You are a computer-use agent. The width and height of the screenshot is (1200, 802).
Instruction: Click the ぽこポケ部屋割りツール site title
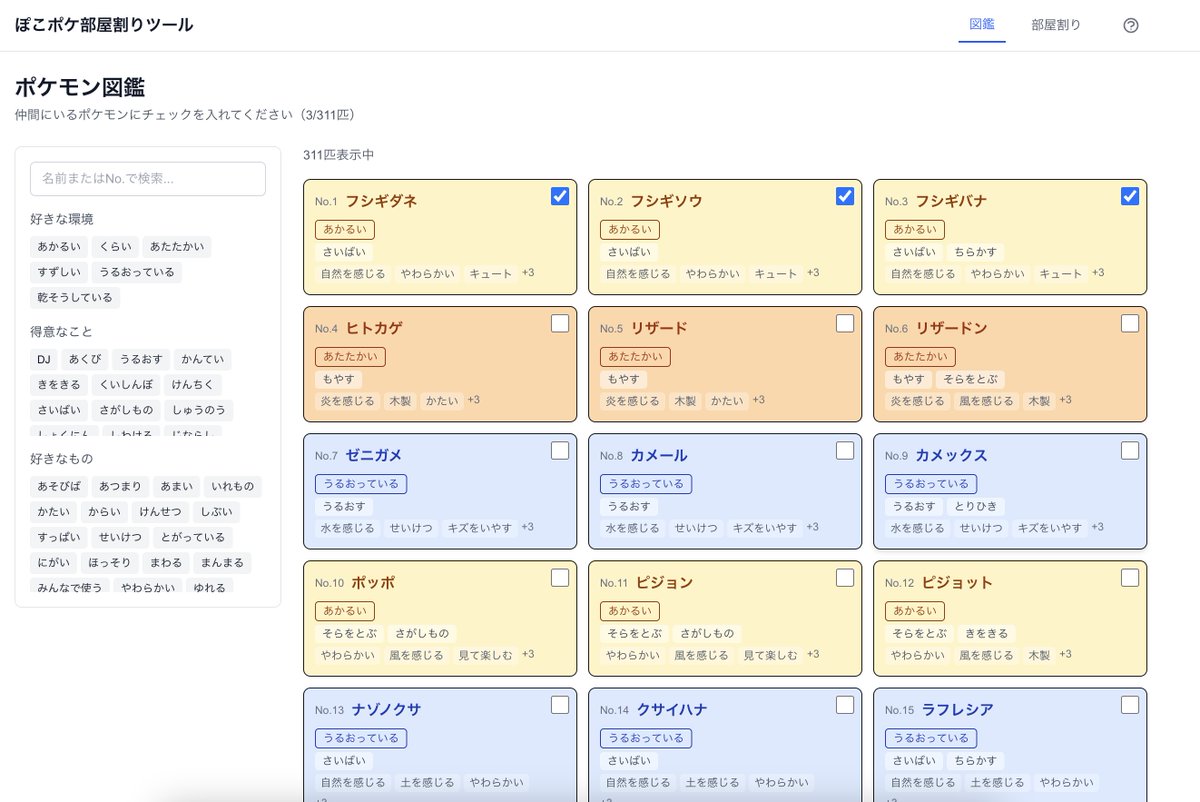[x=104, y=25]
